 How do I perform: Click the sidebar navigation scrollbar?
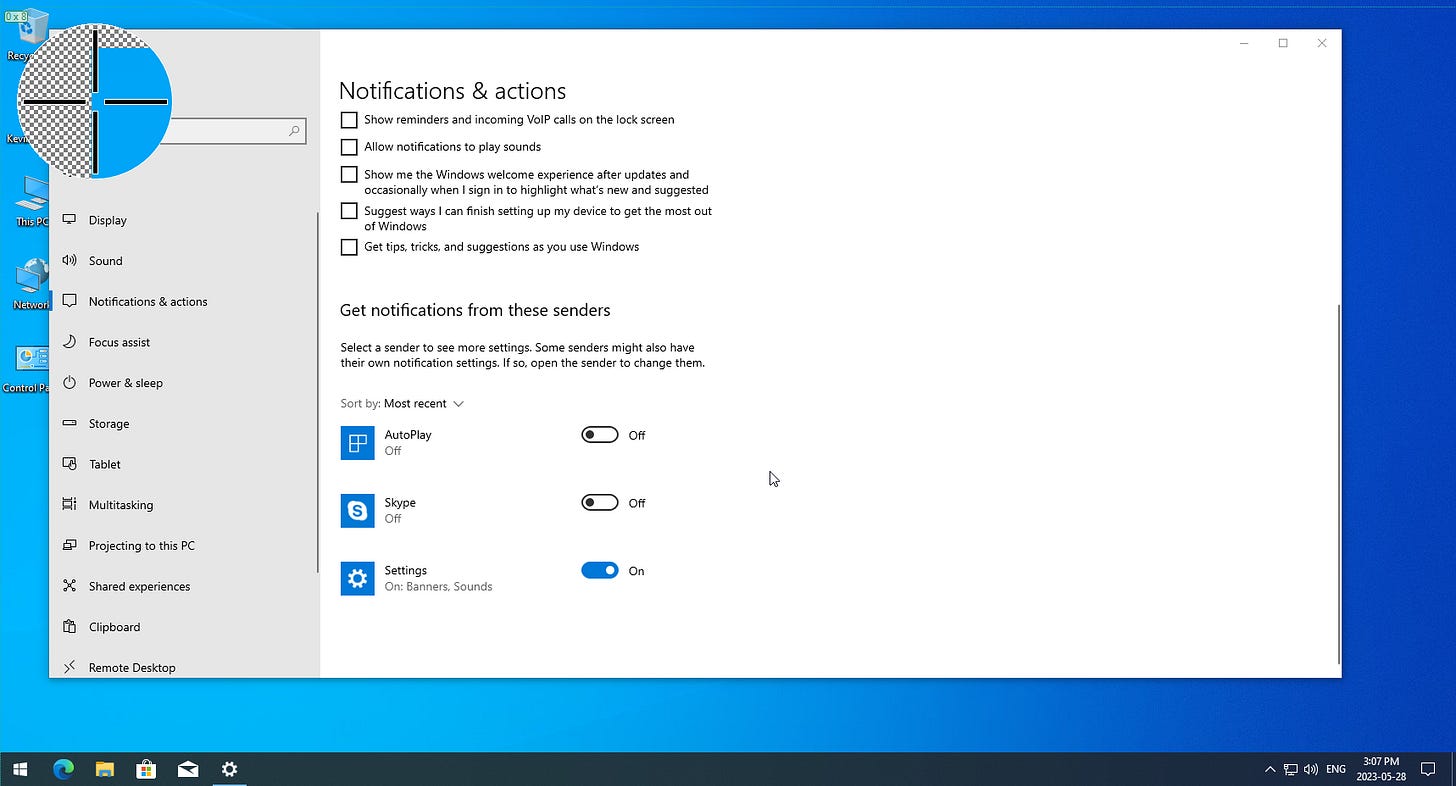click(317, 390)
